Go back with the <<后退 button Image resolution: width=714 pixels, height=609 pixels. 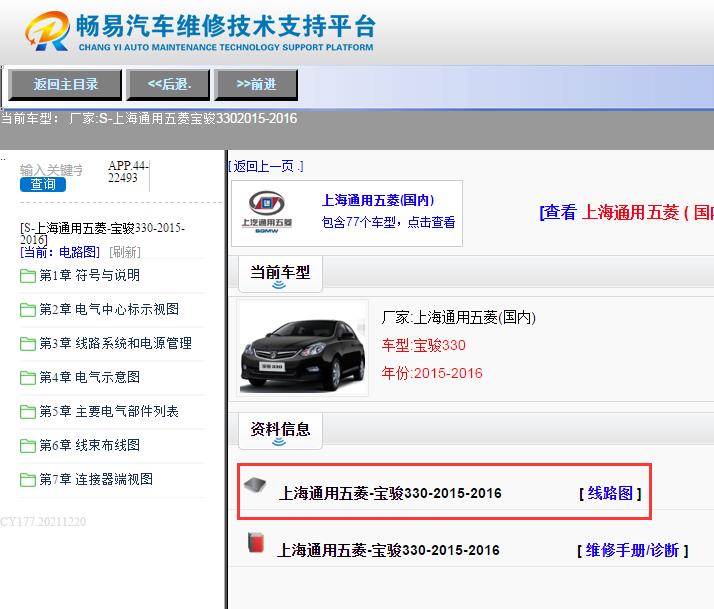[x=168, y=84]
